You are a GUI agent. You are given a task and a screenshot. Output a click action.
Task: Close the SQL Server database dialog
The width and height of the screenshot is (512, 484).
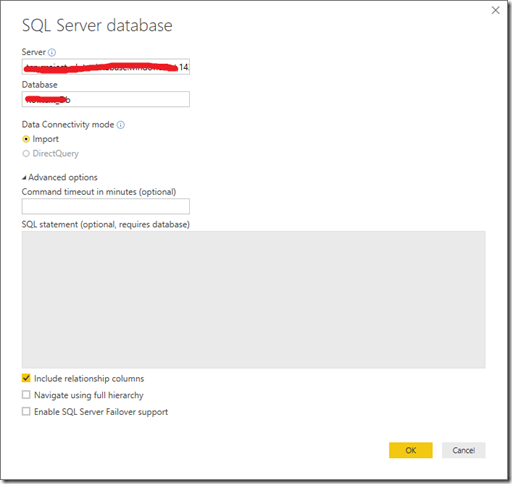tap(496, 10)
